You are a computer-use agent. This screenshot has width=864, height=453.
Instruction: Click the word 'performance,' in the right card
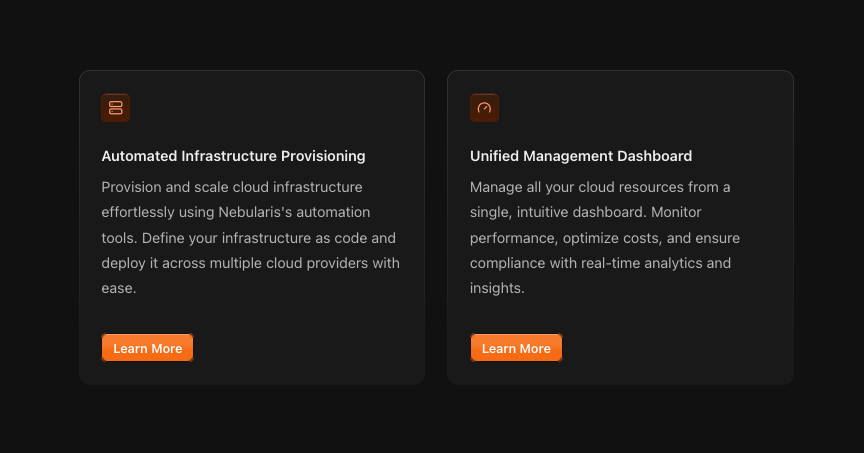[514, 238]
